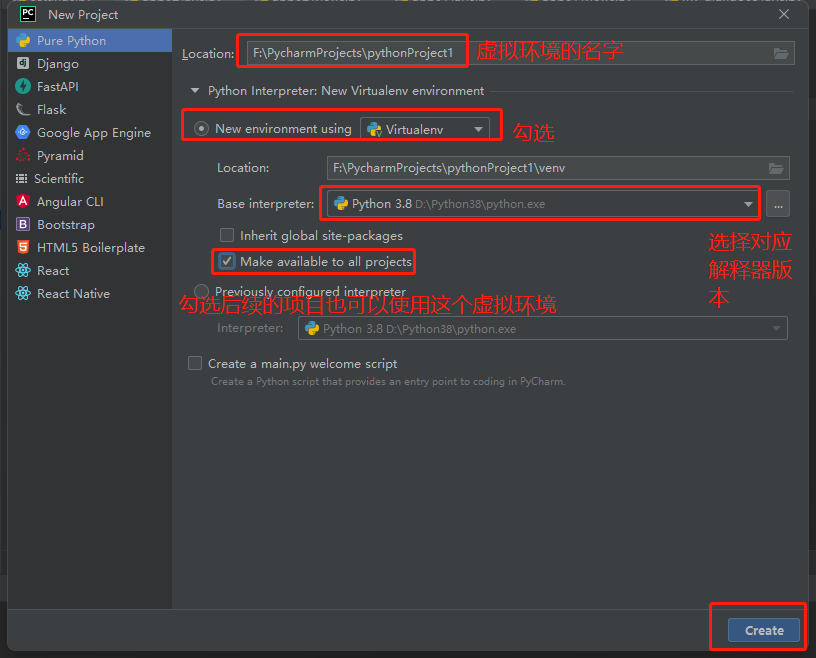Choose the Pyramid project type
Screen dimensions: 816x658
coord(90,155)
